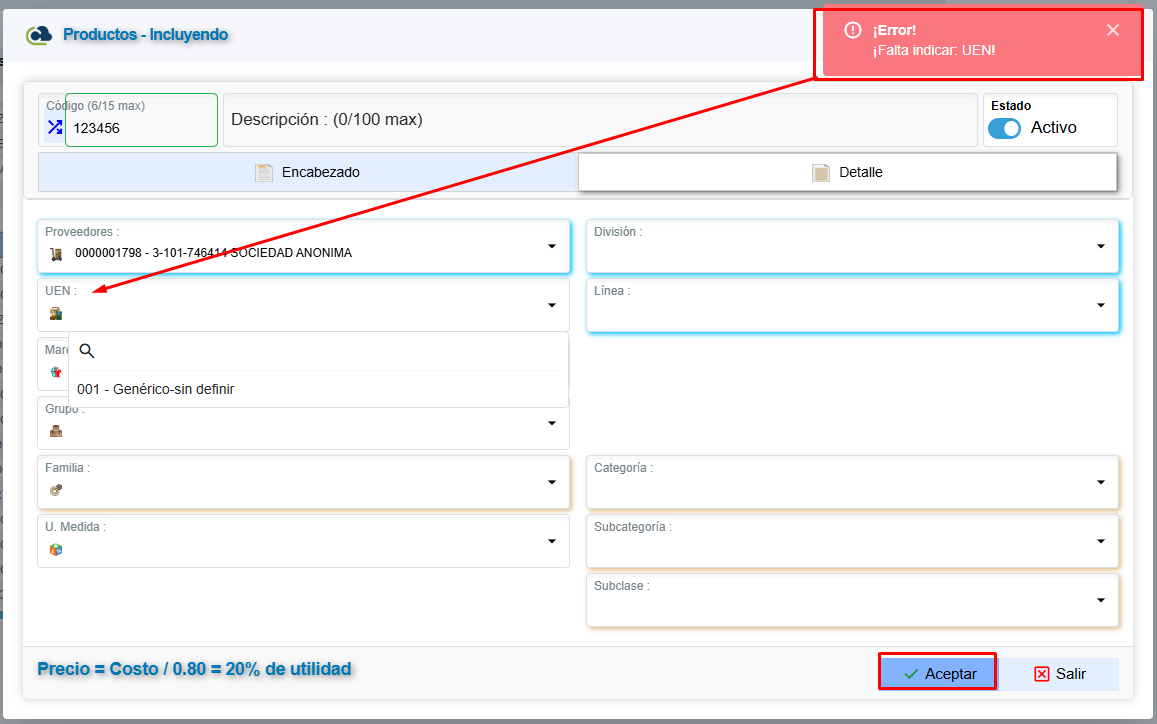
Task: Expand the Subcategoría dropdown
Action: coord(1101,542)
